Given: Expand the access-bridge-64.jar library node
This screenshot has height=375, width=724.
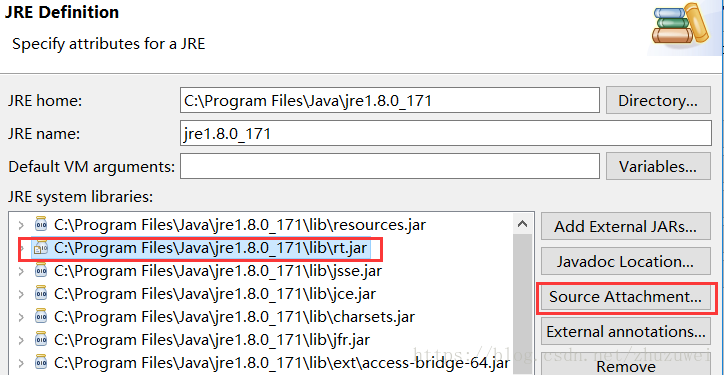Looking at the screenshot, I should pos(20,363).
